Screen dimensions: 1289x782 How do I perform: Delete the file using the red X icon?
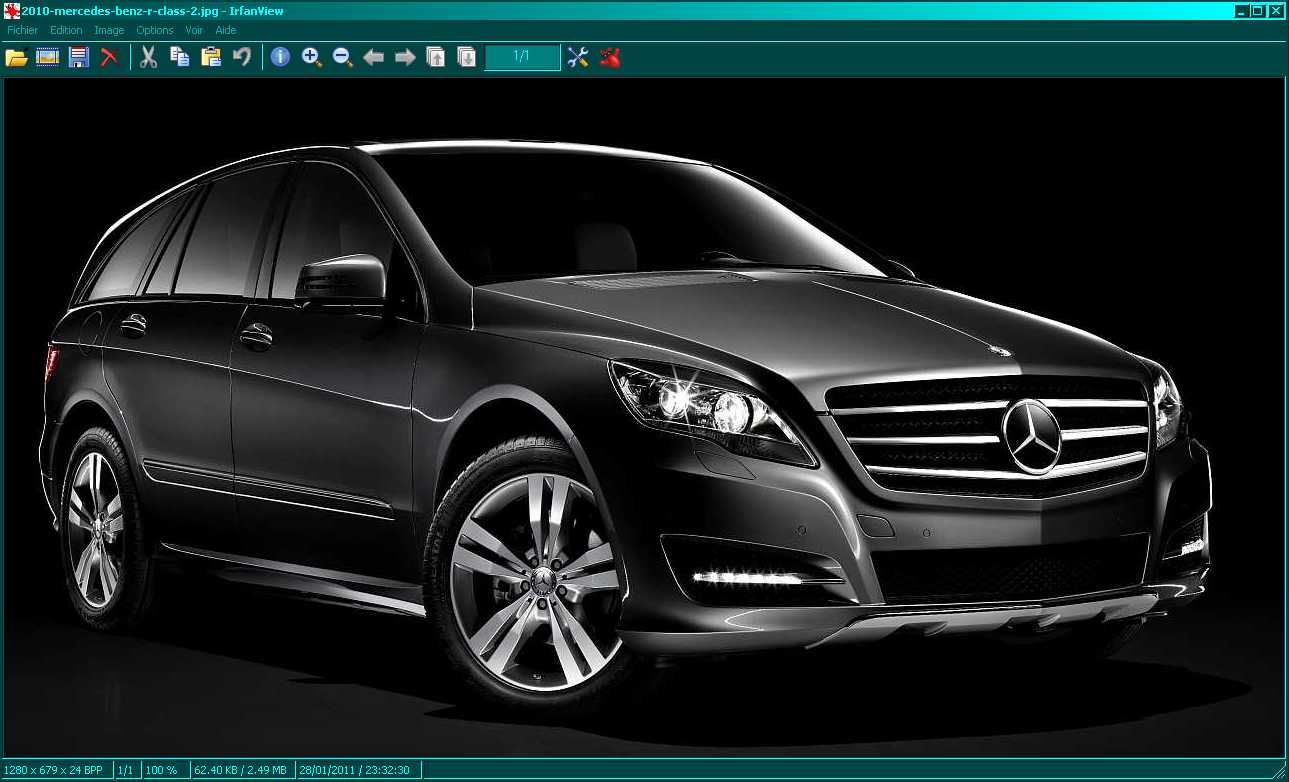[x=109, y=57]
